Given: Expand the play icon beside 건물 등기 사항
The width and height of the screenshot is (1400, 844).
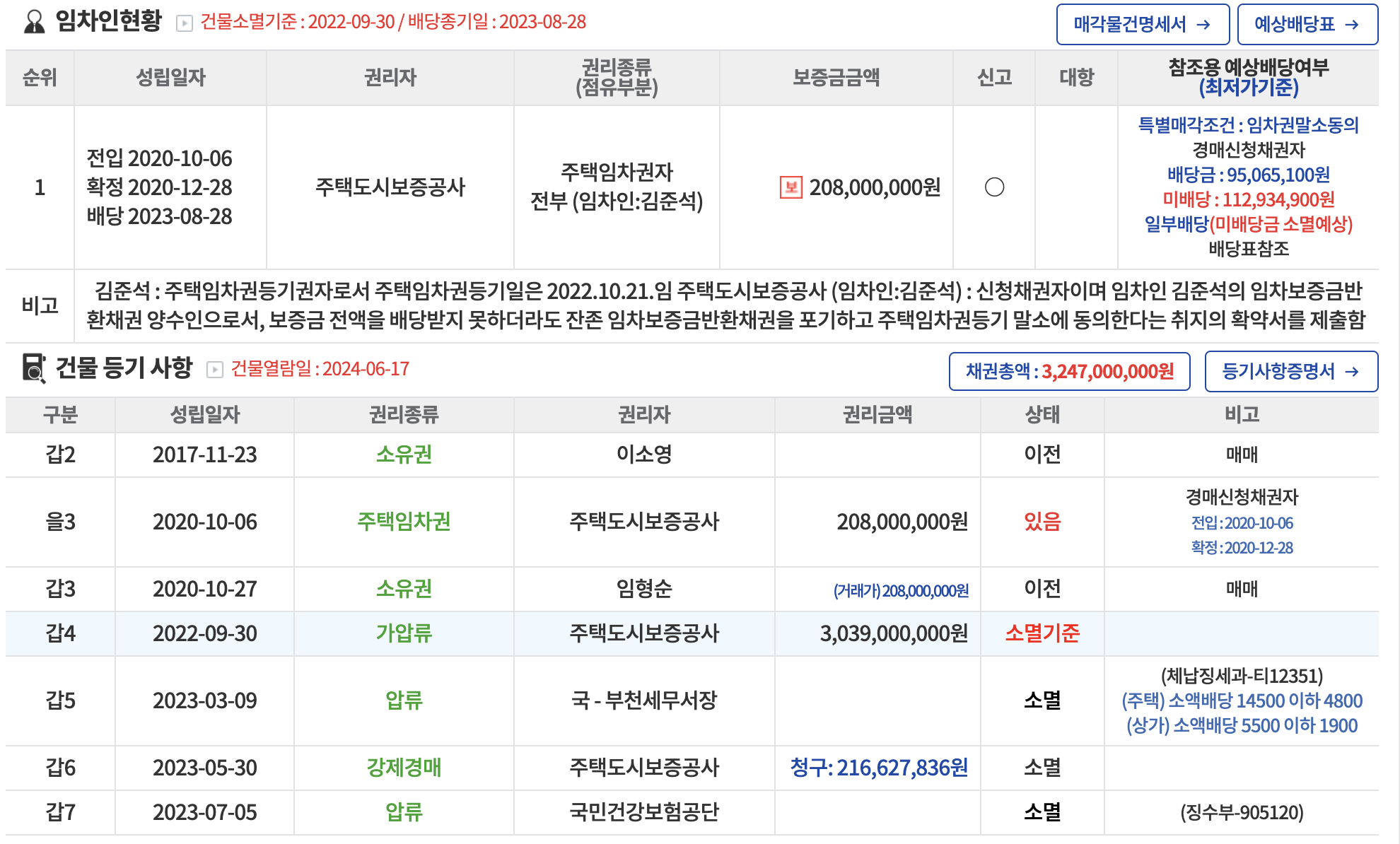Looking at the screenshot, I should coord(215,370).
